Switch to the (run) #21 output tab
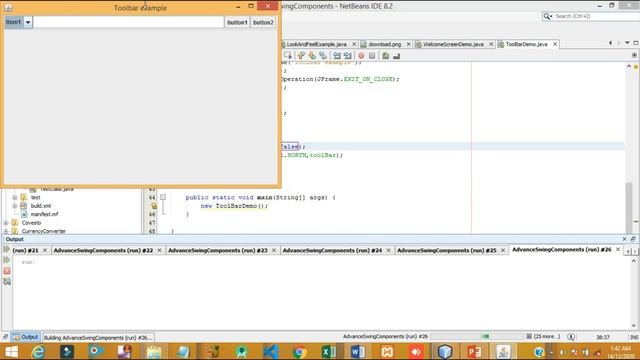Viewport: 640px width, 360px height. (25, 250)
